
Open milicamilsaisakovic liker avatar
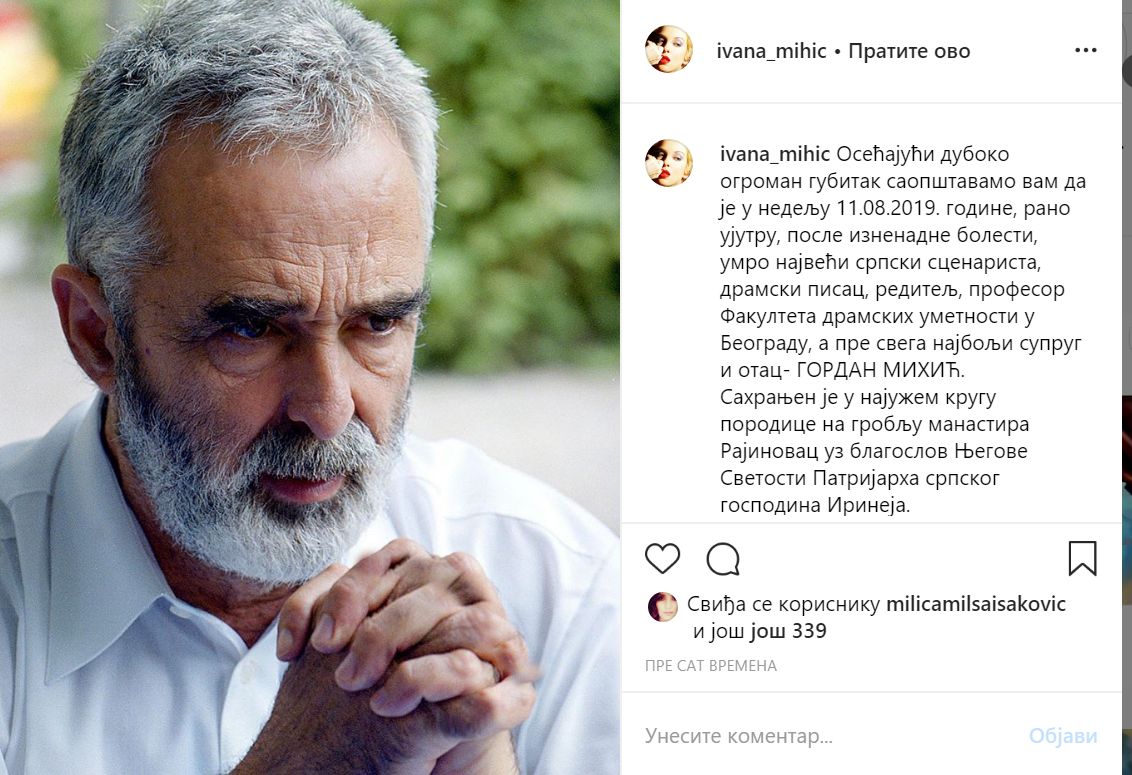click(663, 607)
